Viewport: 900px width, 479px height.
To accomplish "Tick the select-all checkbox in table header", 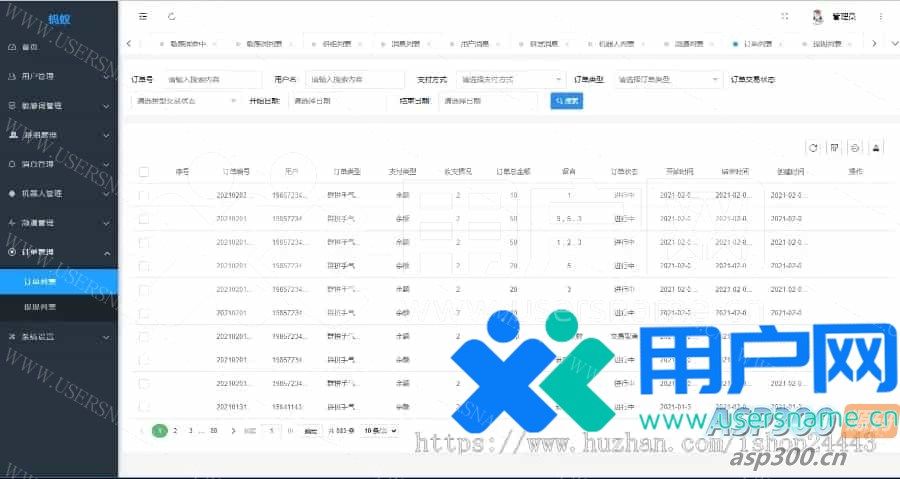I will click(x=144, y=172).
